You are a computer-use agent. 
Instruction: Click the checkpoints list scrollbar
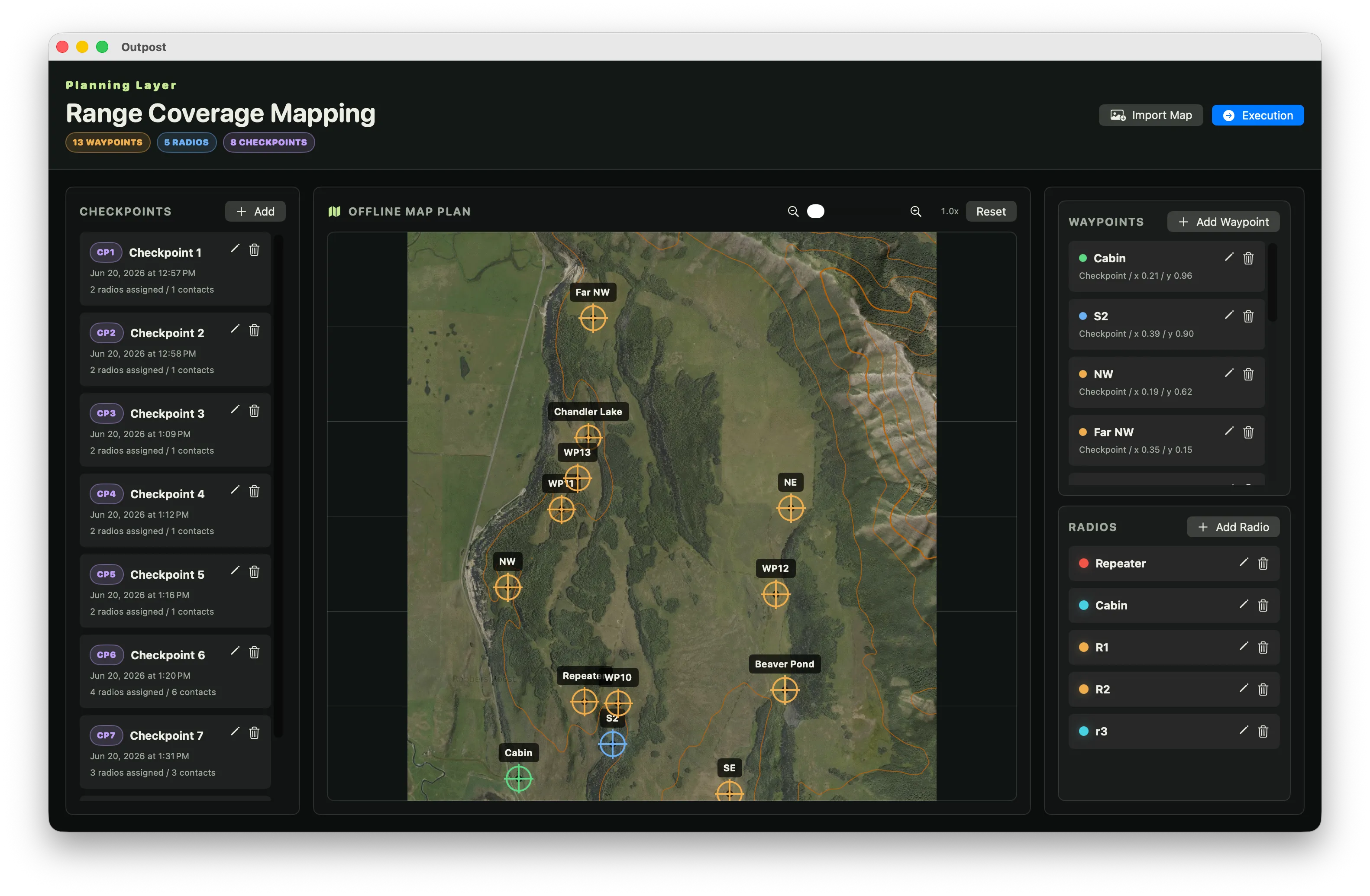point(278,486)
